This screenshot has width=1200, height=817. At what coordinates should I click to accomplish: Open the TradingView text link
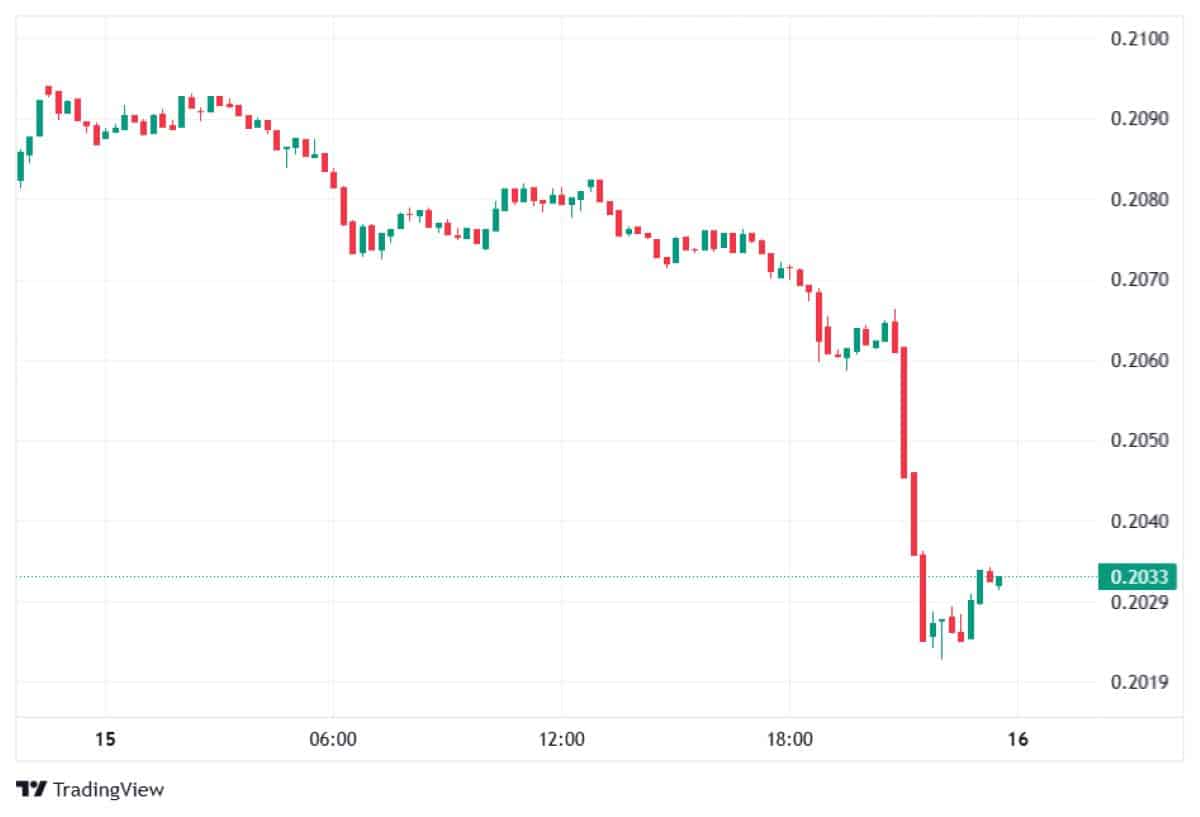point(108,789)
